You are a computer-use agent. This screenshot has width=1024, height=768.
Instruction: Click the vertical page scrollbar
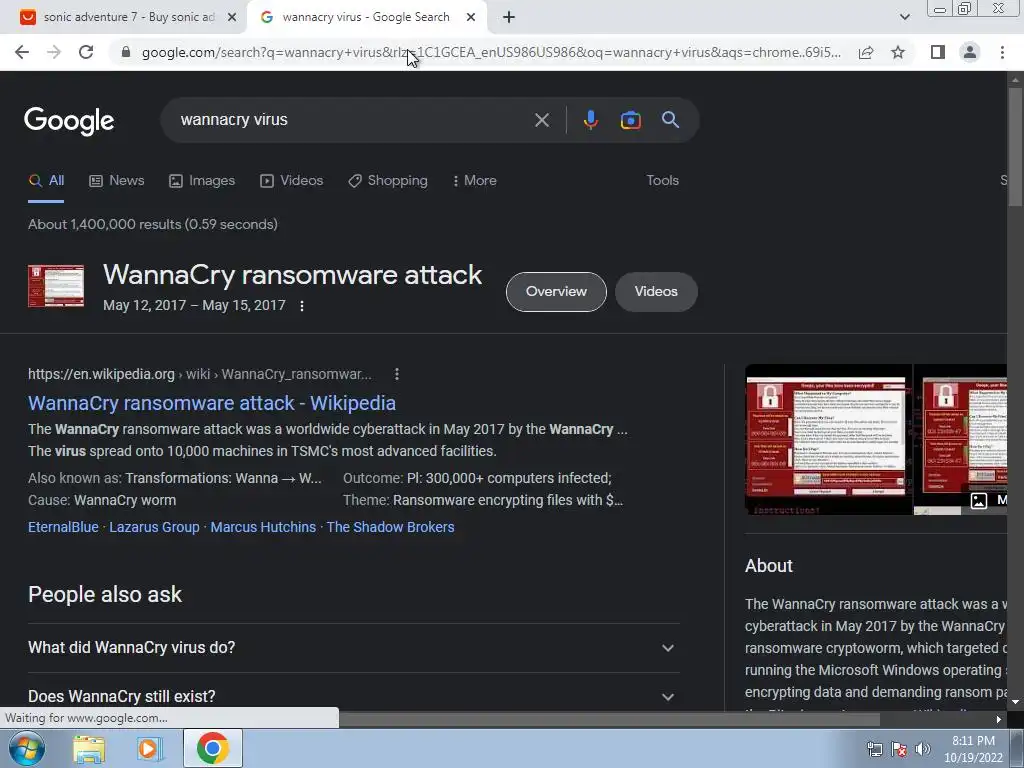(1015, 147)
